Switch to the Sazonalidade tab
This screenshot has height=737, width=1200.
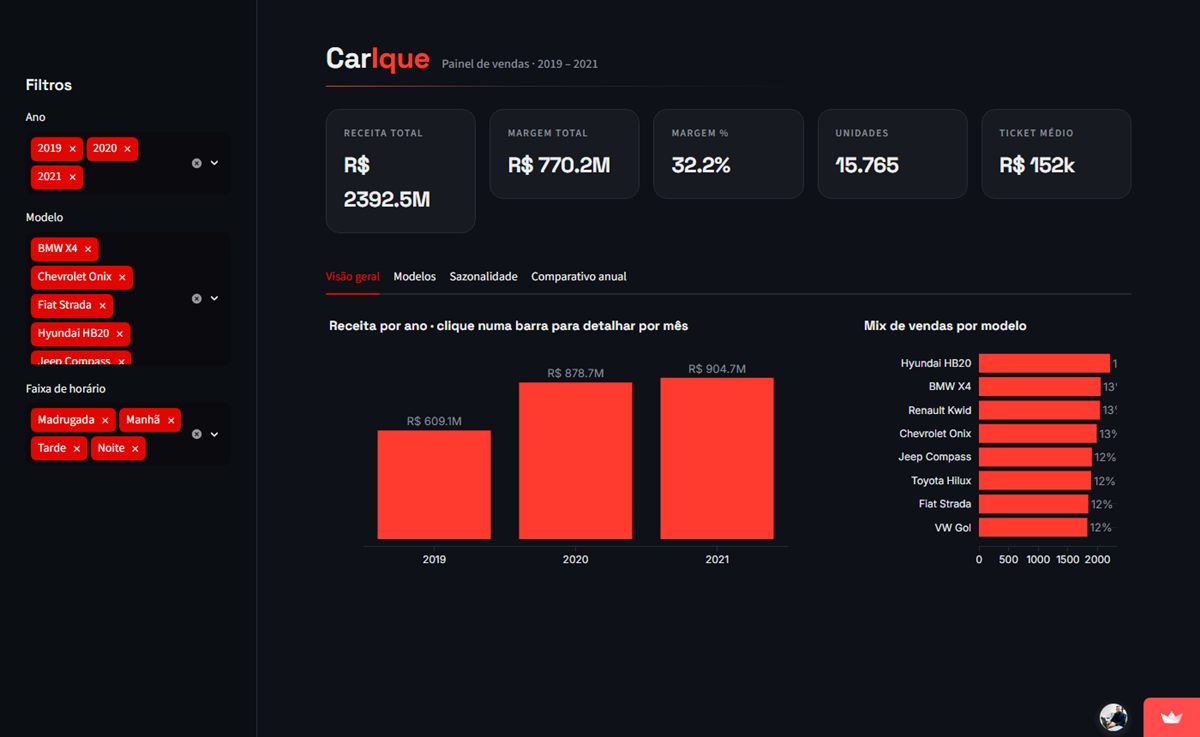(x=484, y=277)
